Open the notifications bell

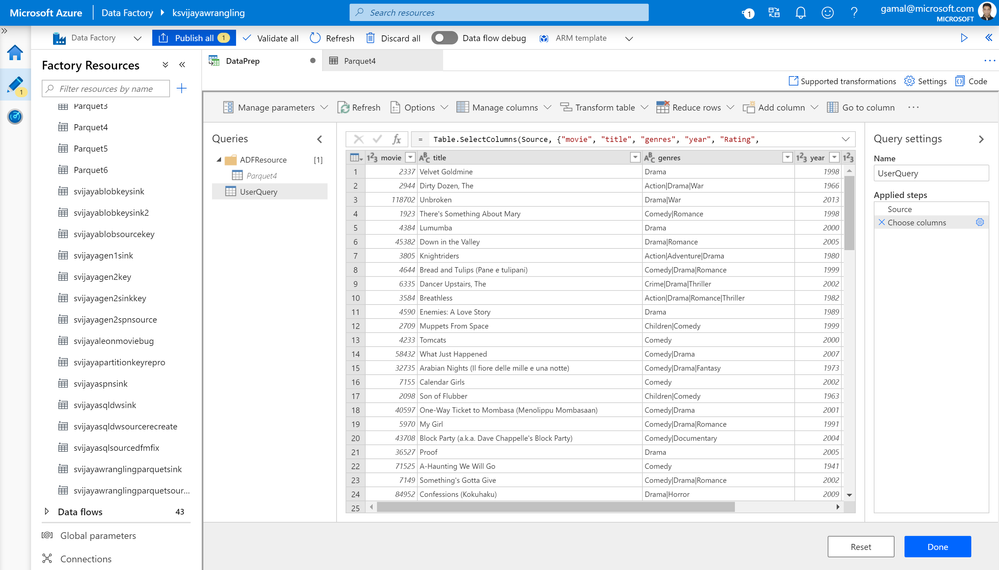coord(801,13)
